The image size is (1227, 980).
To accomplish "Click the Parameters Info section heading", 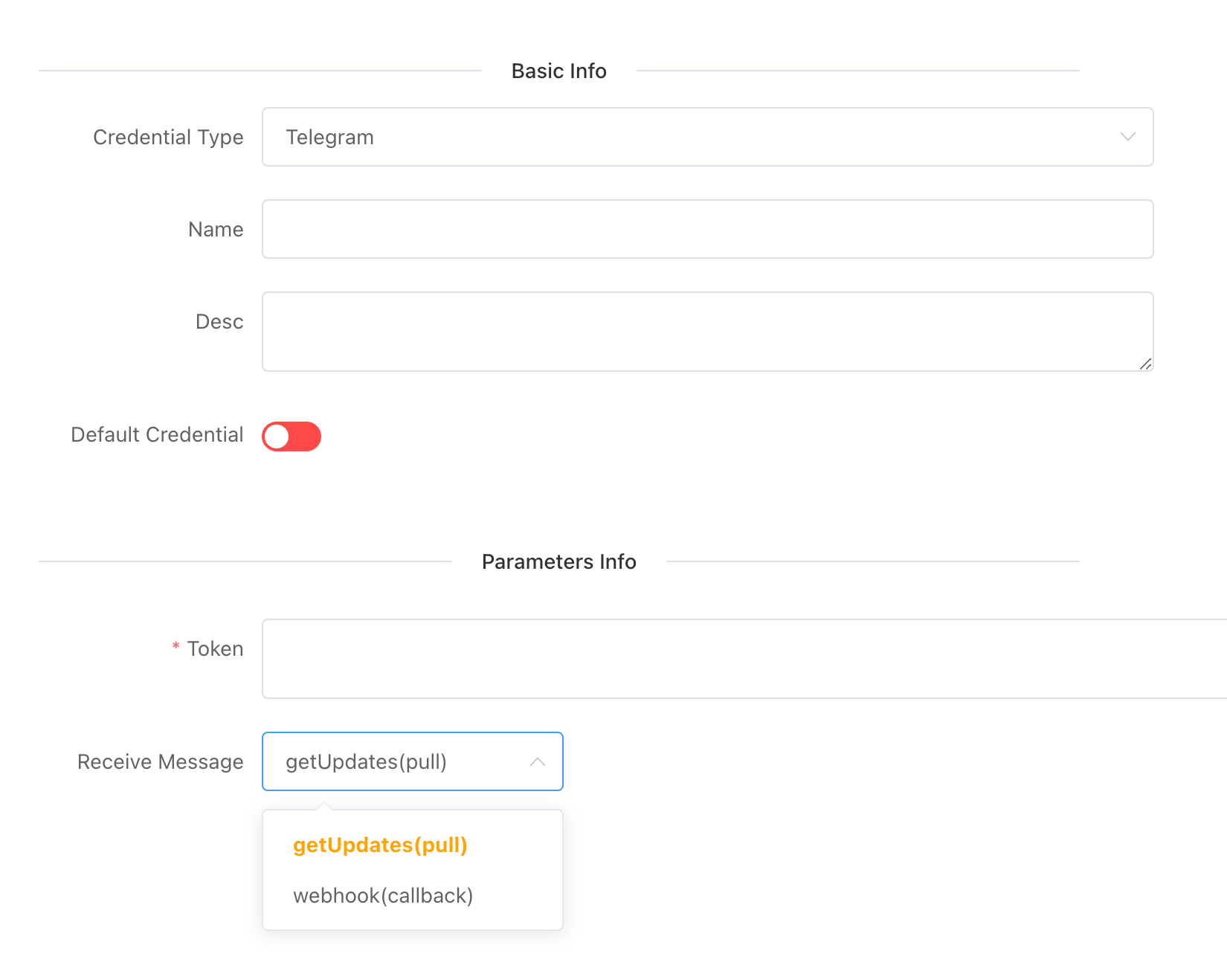I will [558, 562].
